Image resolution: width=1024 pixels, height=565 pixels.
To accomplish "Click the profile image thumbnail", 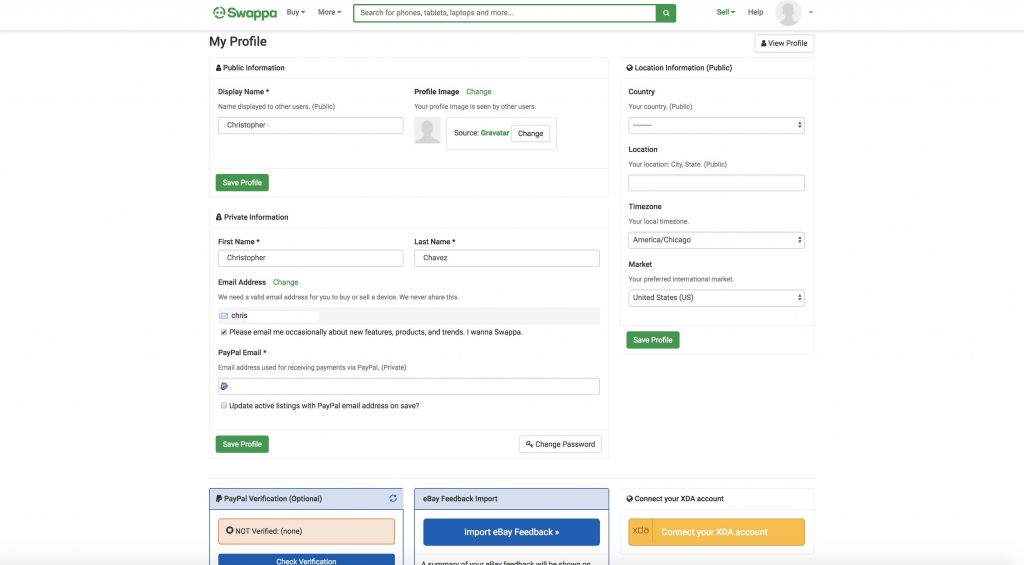I will click(x=427, y=131).
